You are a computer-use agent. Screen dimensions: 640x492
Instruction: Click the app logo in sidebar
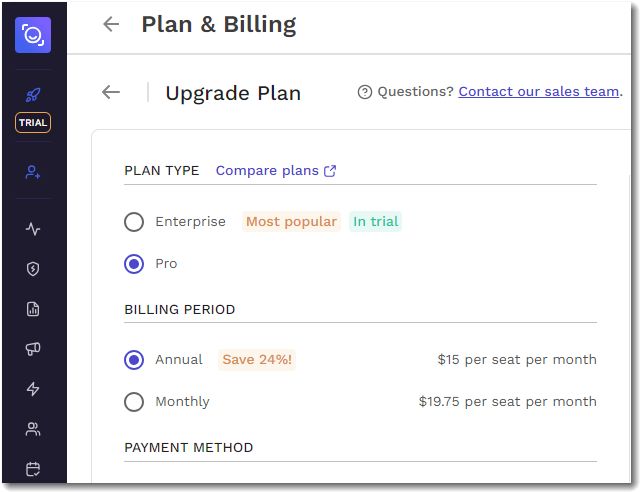33,36
